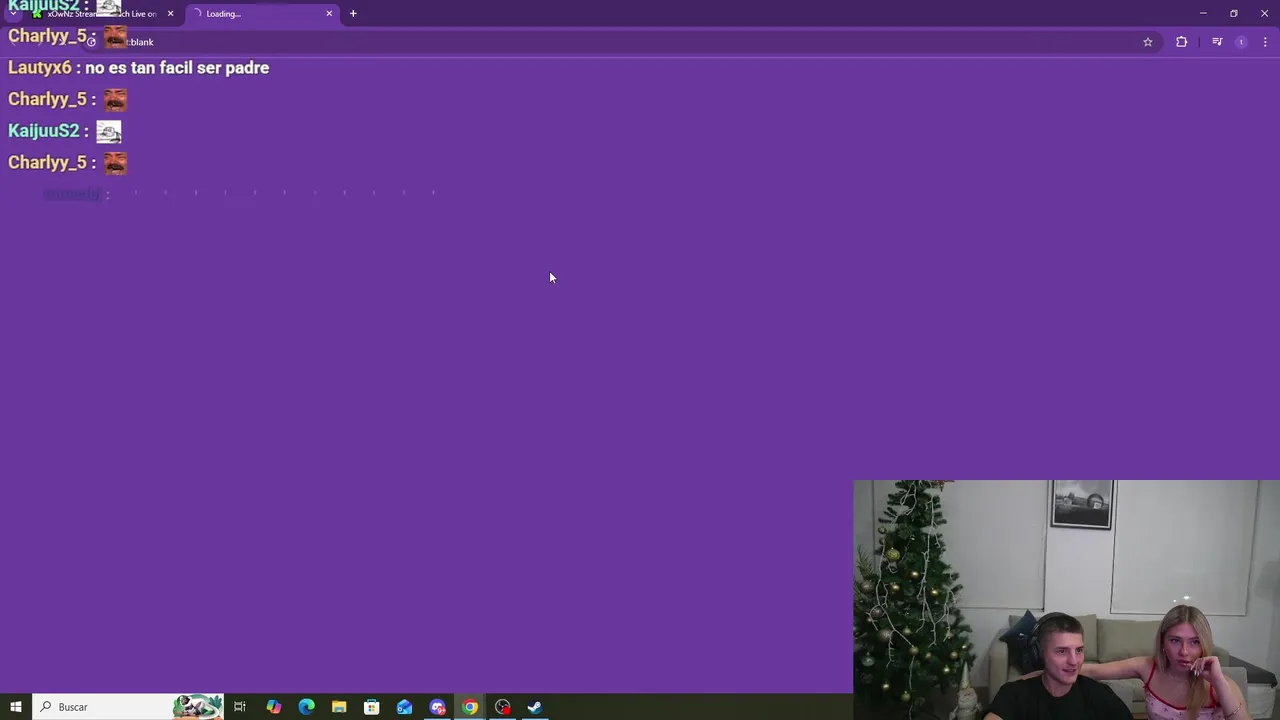Click KaijuuS2's username beside the white emote
This screenshot has height=720, width=1280.
(43, 131)
